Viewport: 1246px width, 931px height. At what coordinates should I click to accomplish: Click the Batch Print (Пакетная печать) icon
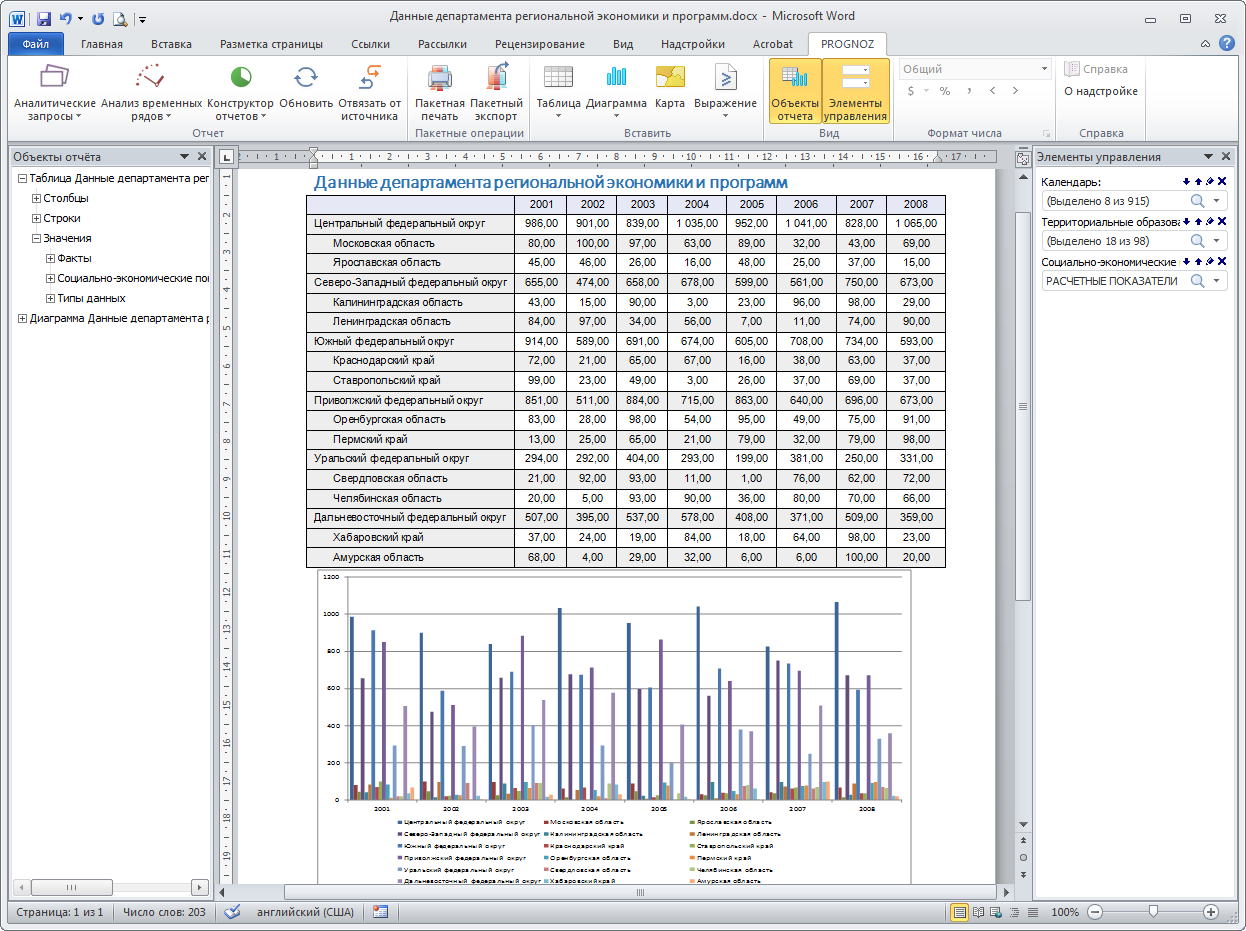(x=440, y=78)
